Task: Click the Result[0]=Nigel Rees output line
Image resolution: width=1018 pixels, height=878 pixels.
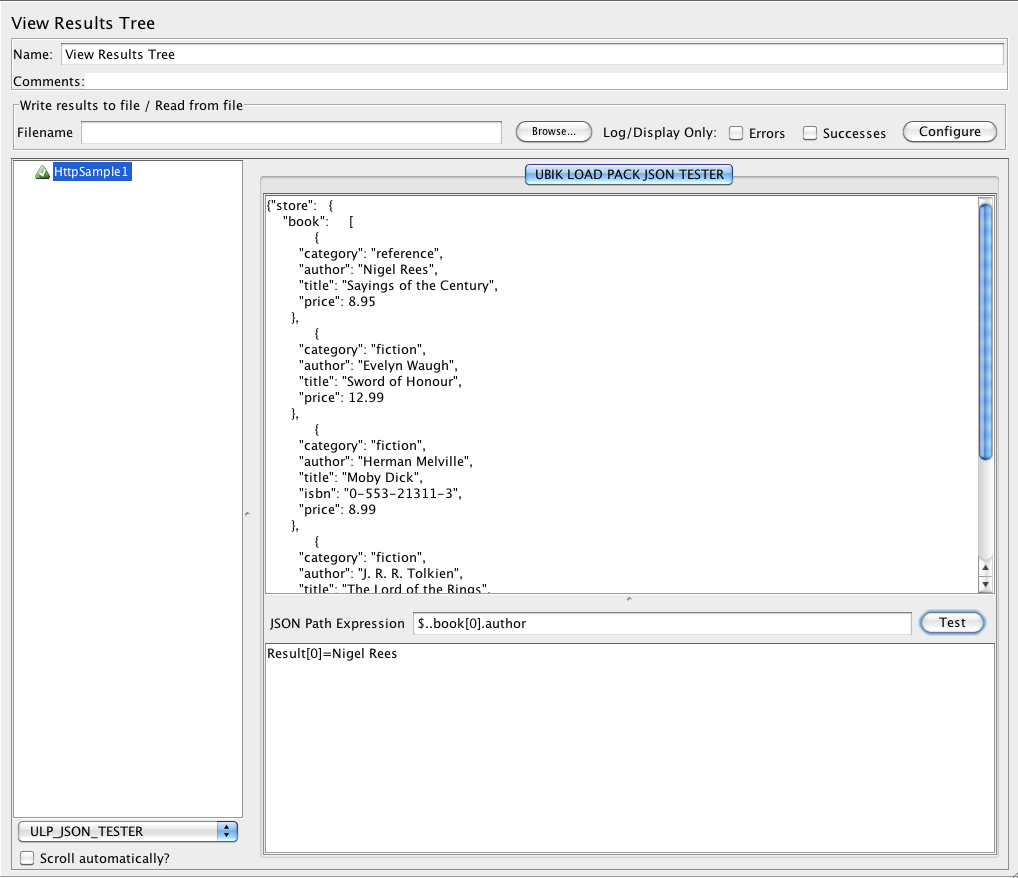Action: (332, 654)
